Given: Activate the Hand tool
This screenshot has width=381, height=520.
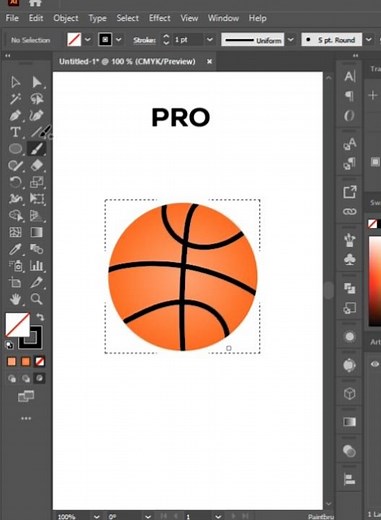Looking at the screenshot, I should coord(15,299).
